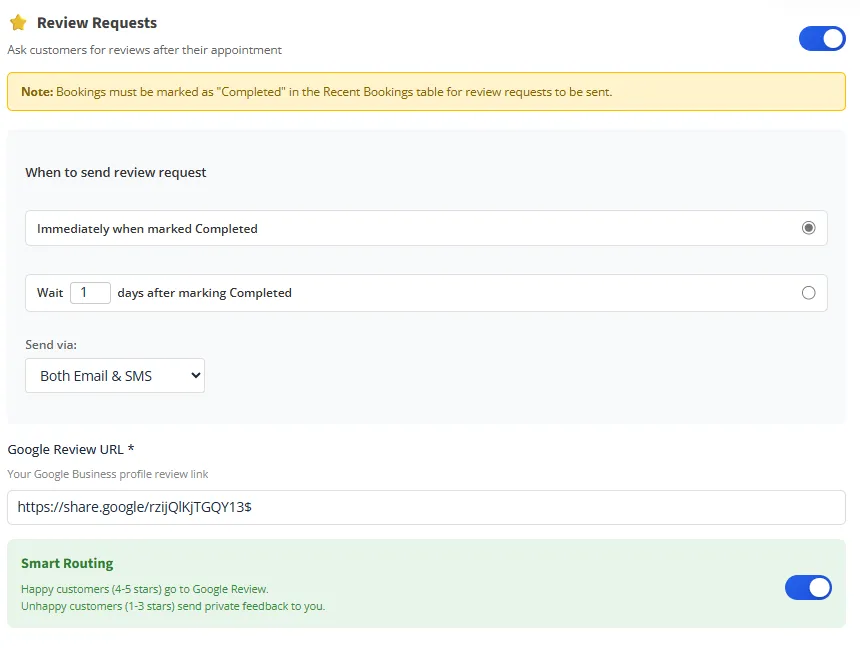Click the "Send via:" label
The image size is (860, 648).
(51, 344)
